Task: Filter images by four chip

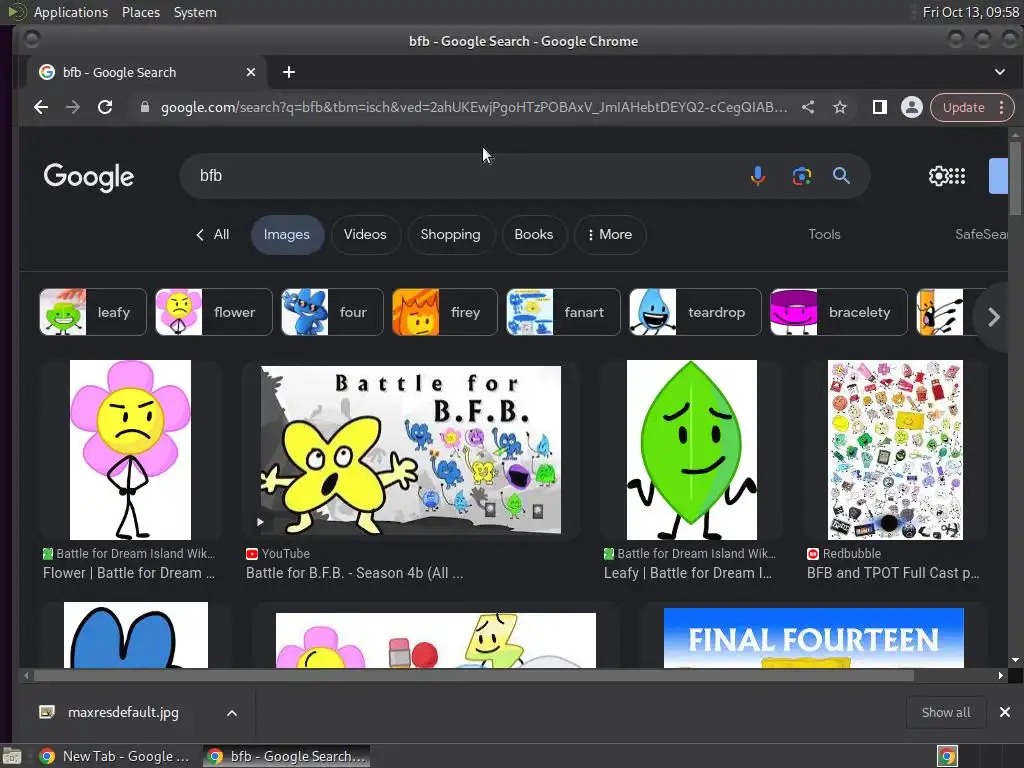Action: 332,312
